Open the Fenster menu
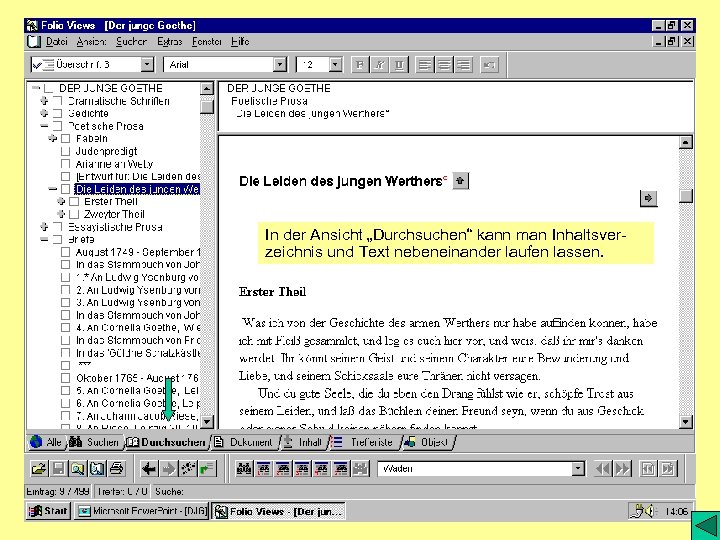Image resolution: width=720 pixels, height=540 pixels. click(207, 42)
